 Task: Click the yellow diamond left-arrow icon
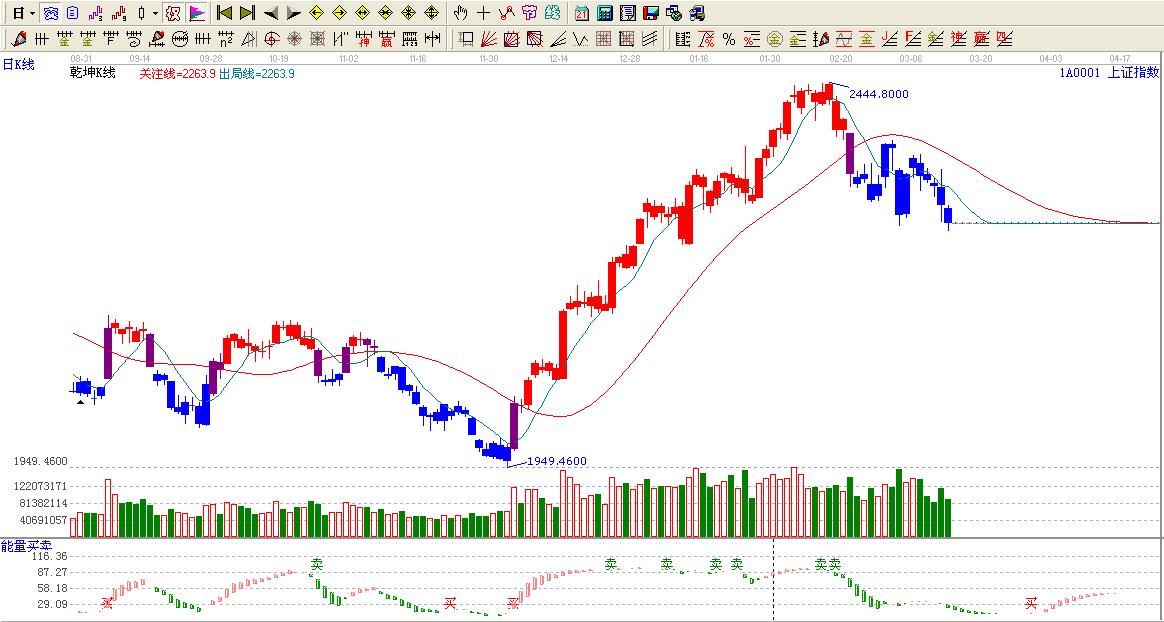click(316, 13)
